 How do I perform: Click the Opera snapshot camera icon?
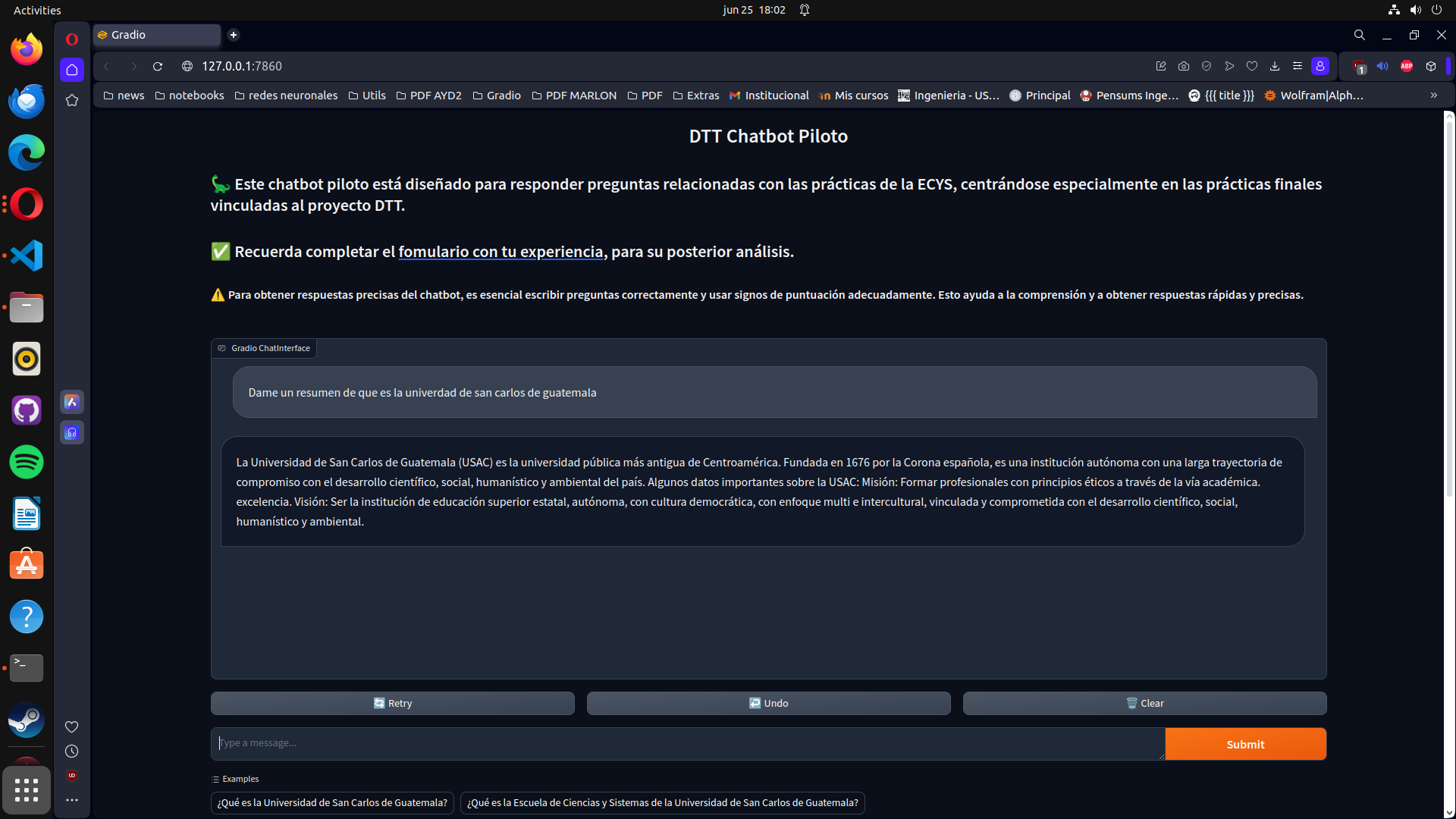pyautogui.click(x=1184, y=67)
